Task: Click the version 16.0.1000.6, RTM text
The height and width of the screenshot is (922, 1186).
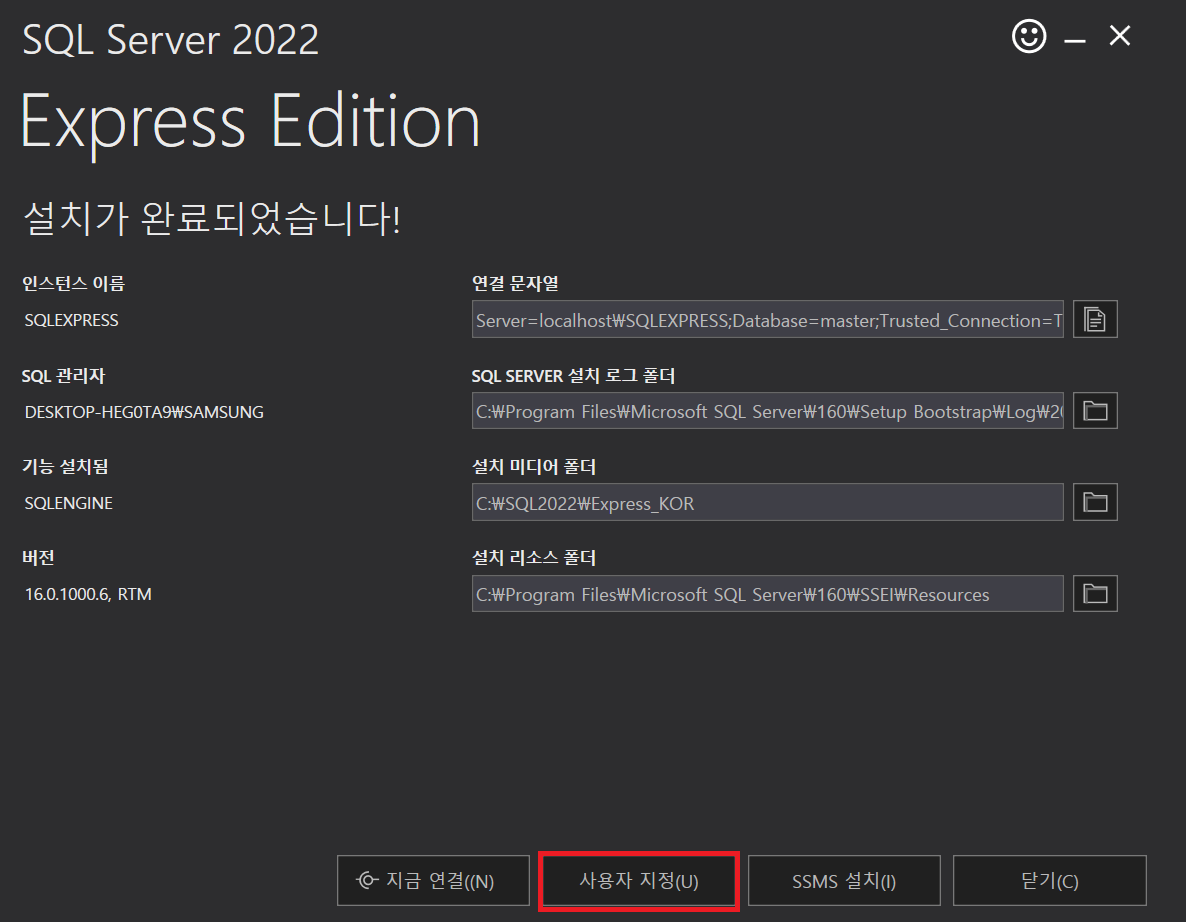Action: click(88, 594)
